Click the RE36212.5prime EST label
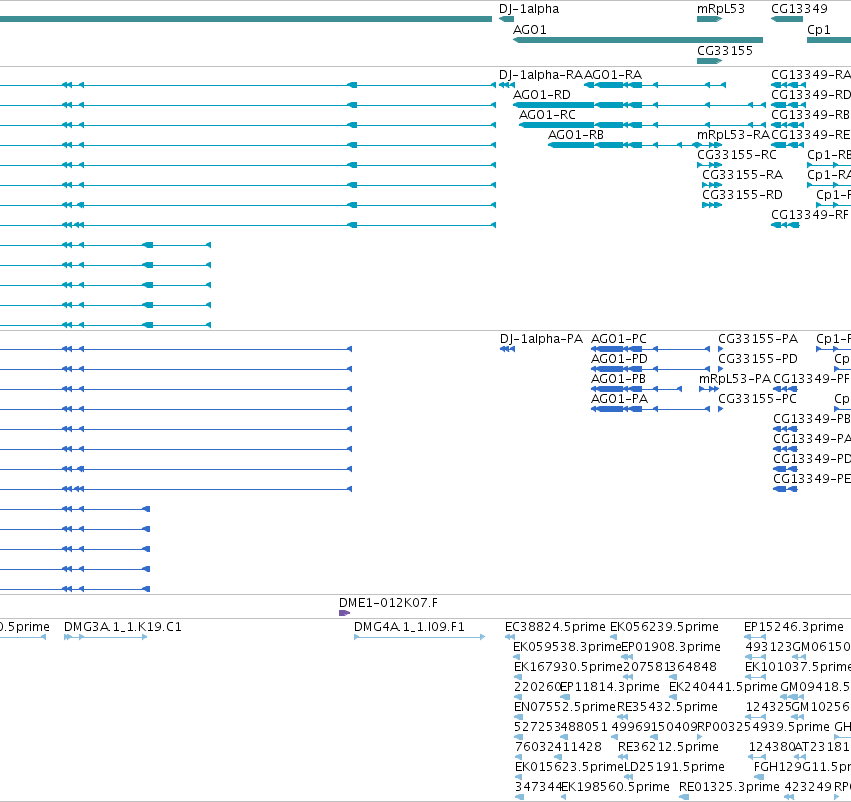851x802 pixels. [668, 747]
